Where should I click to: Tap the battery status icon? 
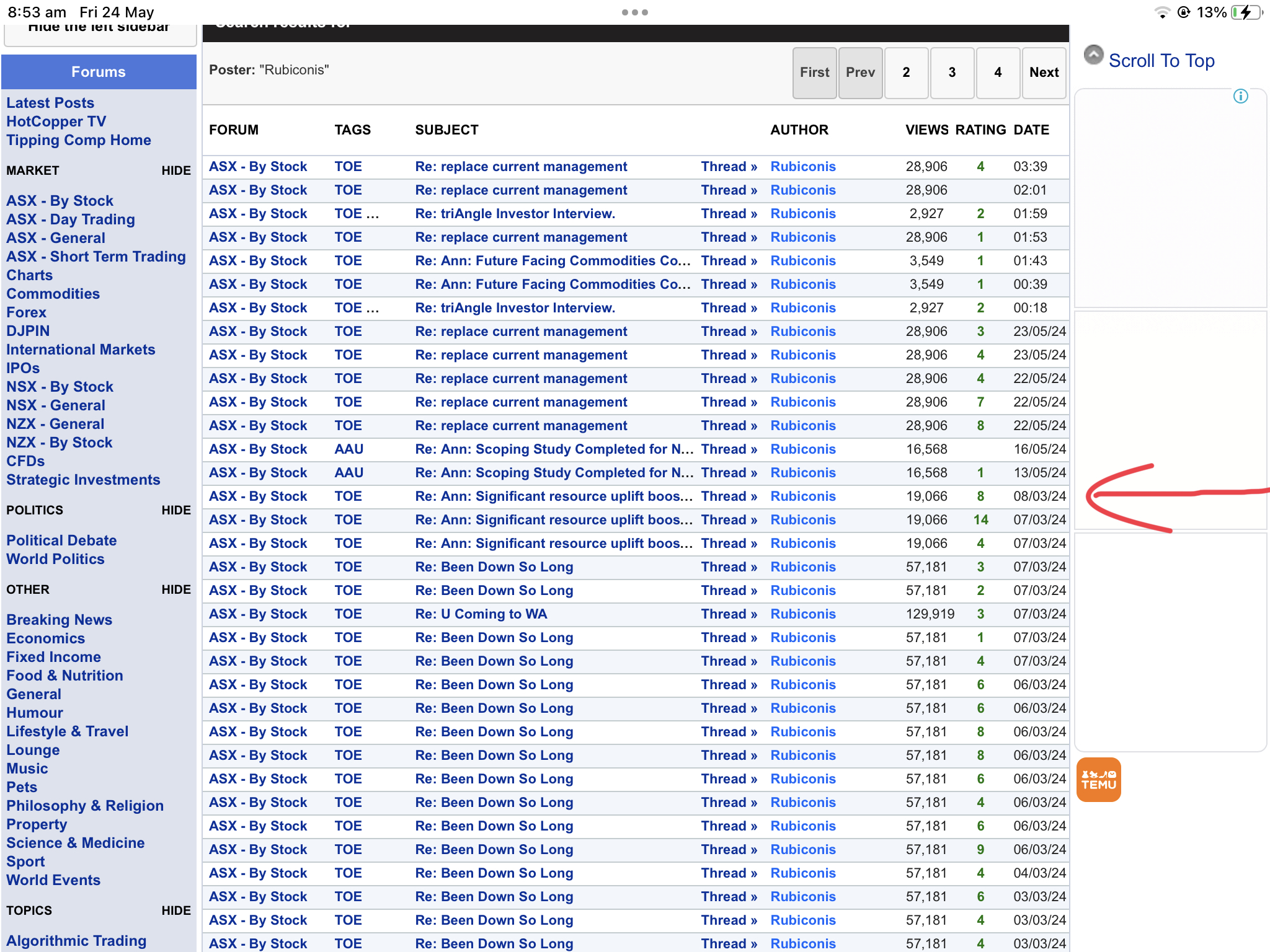click(1246, 12)
